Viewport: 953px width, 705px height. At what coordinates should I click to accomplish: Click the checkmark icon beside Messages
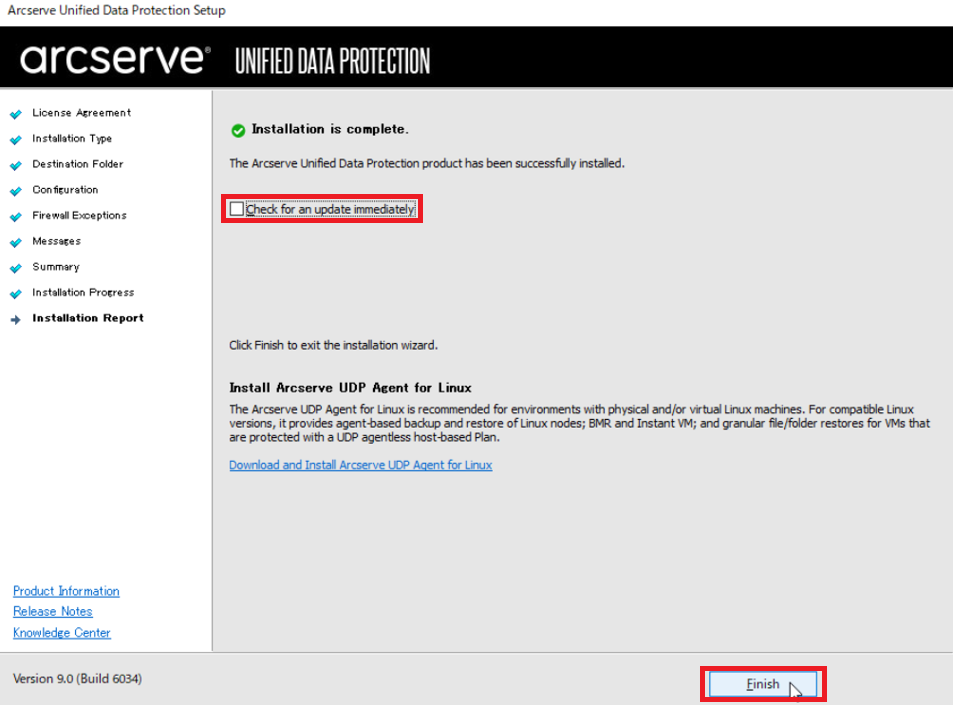(x=16, y=242)
